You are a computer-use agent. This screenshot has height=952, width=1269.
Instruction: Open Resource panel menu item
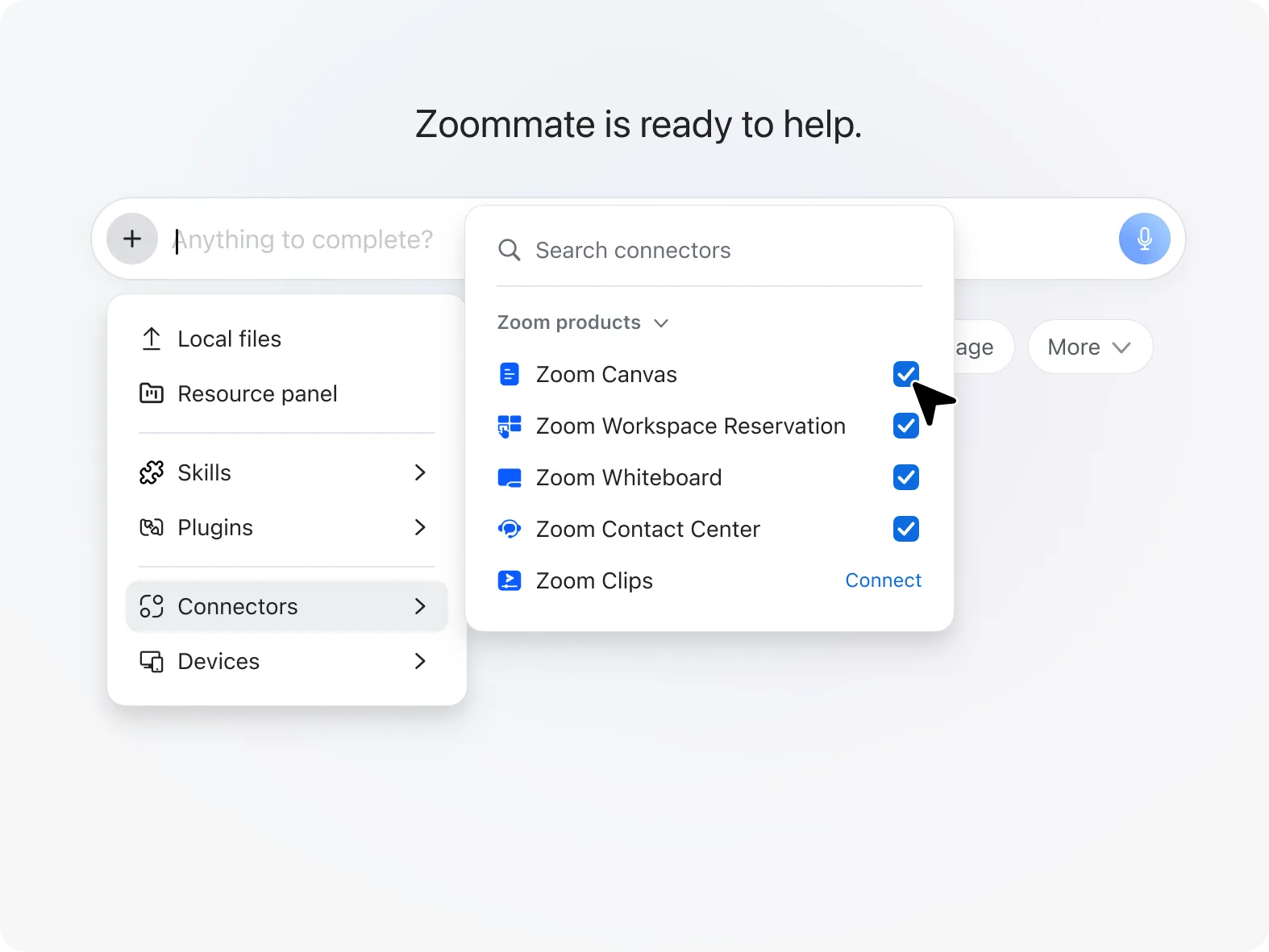click(287, 393)
